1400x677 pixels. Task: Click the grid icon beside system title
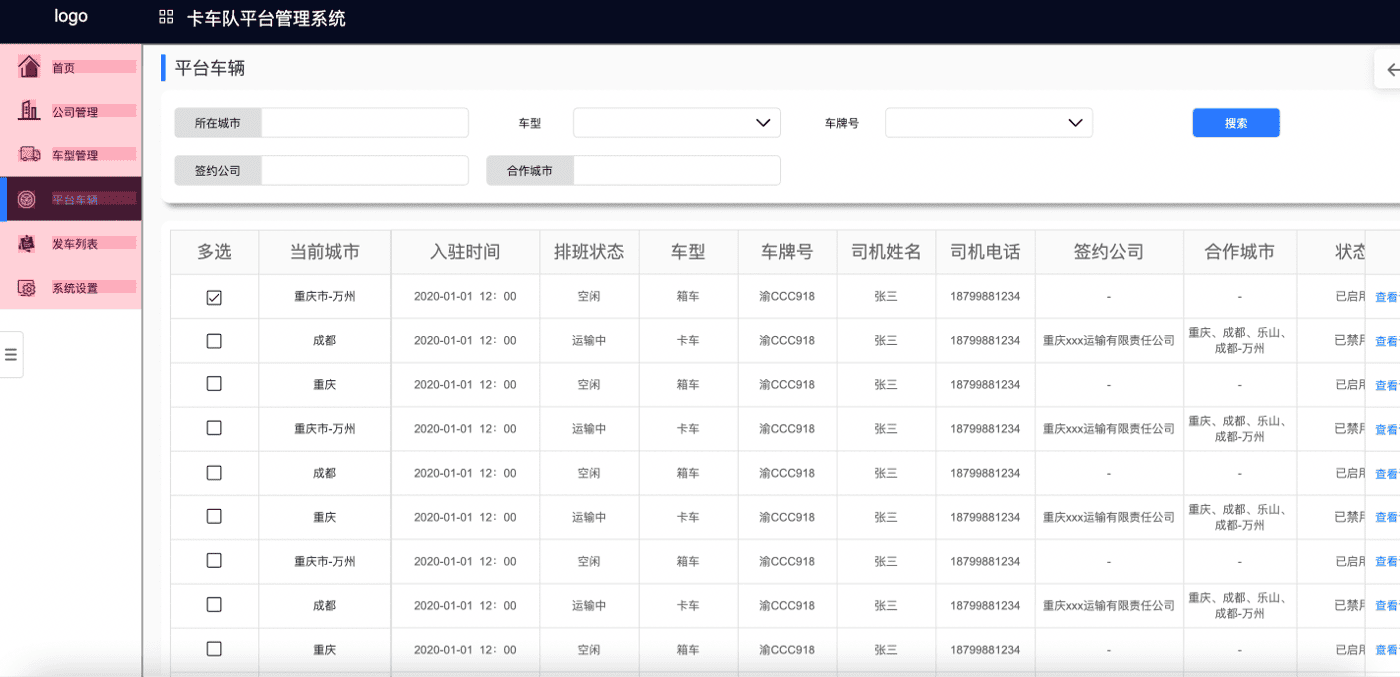pyautogui.click(x=166, y=17)
